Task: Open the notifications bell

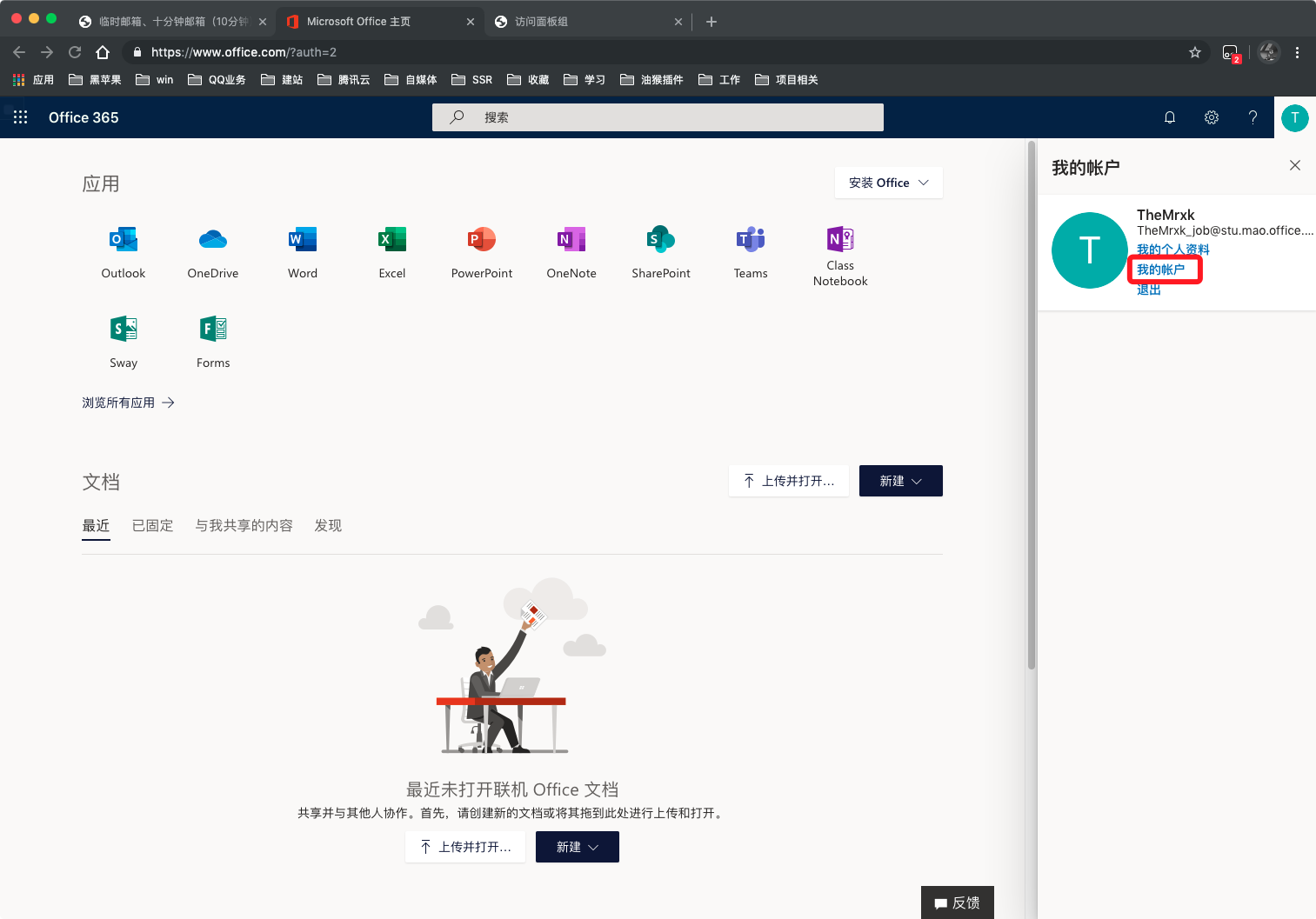Action: 1170,117
